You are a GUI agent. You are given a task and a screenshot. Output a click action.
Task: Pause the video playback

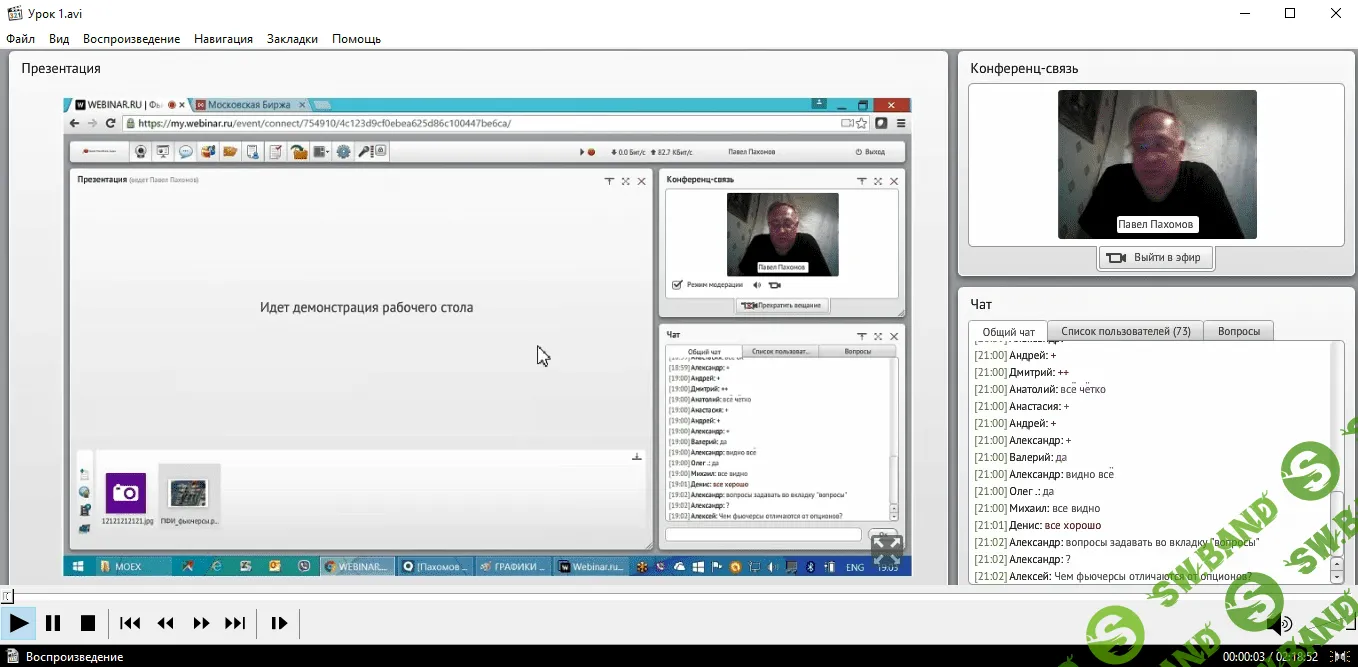click(53, 623)
